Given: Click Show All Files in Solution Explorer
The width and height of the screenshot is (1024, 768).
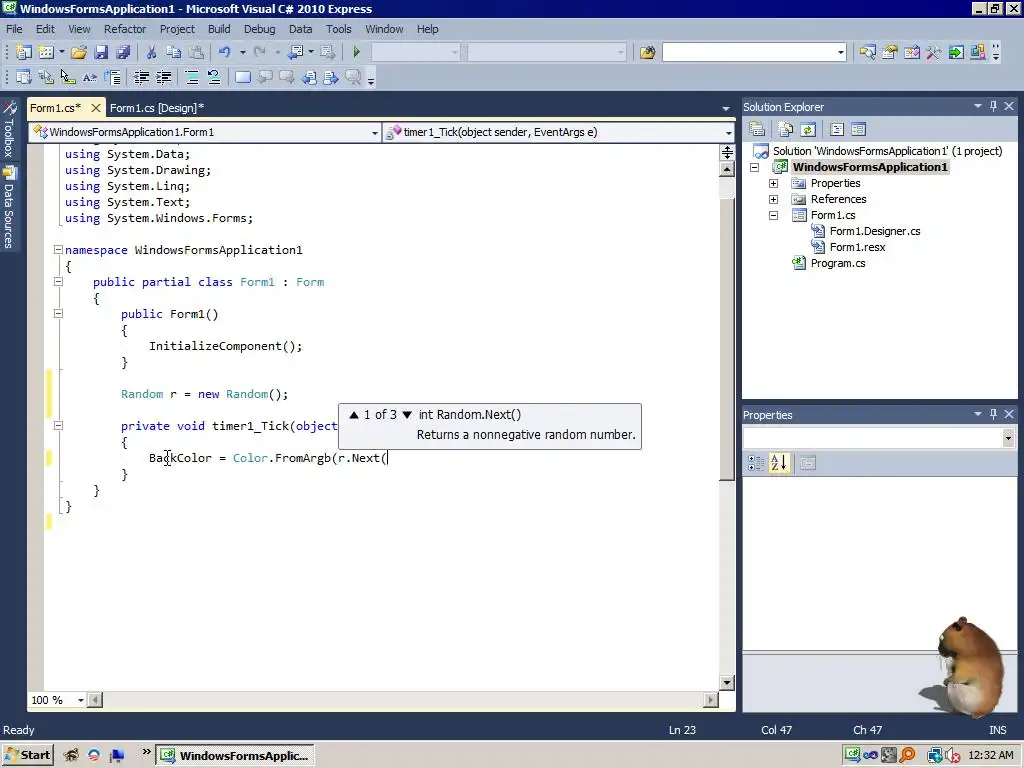Looking at the screenshot, I should pos(786,129).
